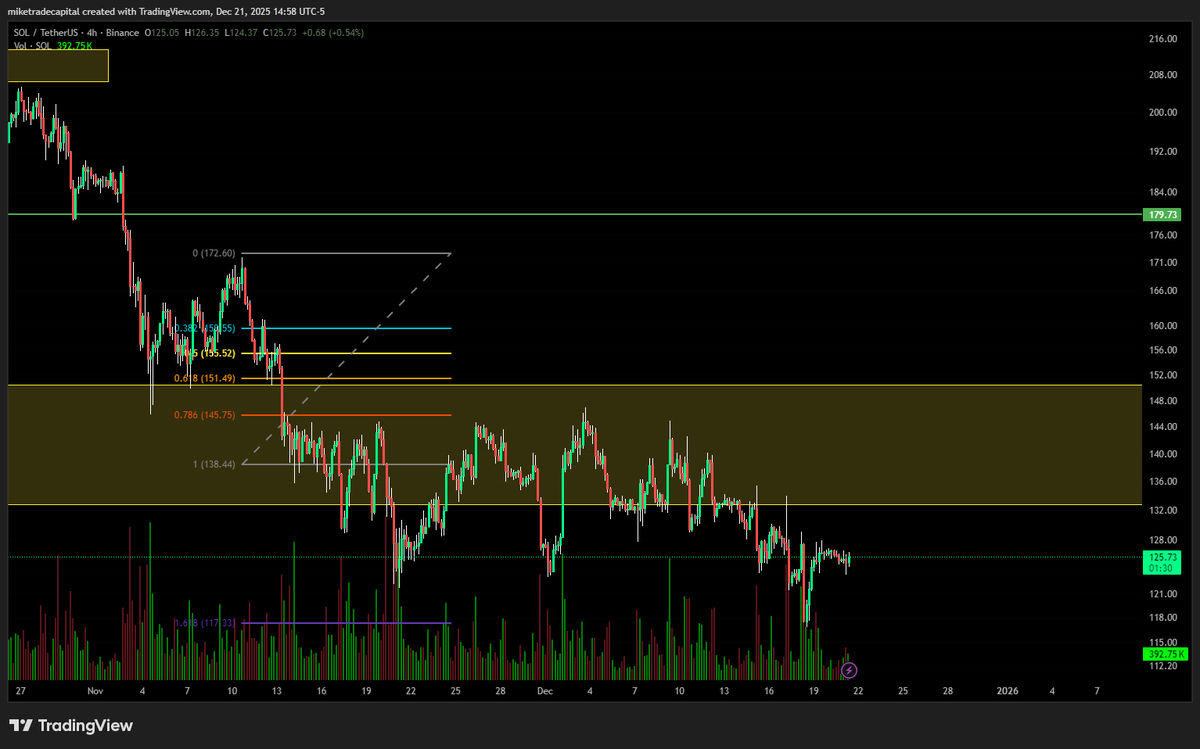Screen dimensions: 1200x749
Task: Click the 148.00 price scale label
Action: pos(1165,401)
